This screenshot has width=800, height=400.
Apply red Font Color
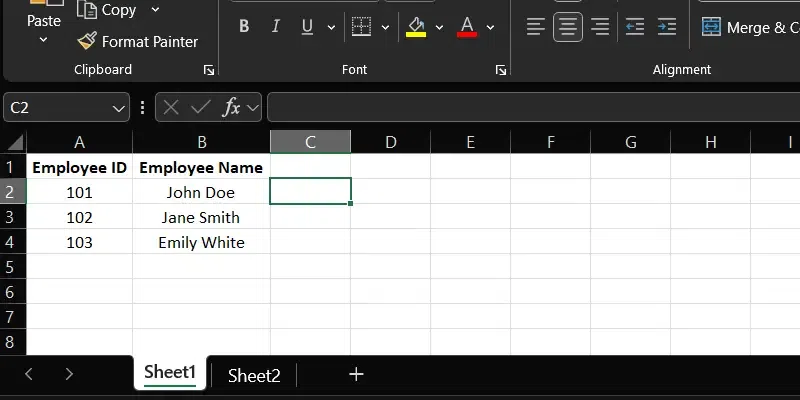tap(467, 27)
